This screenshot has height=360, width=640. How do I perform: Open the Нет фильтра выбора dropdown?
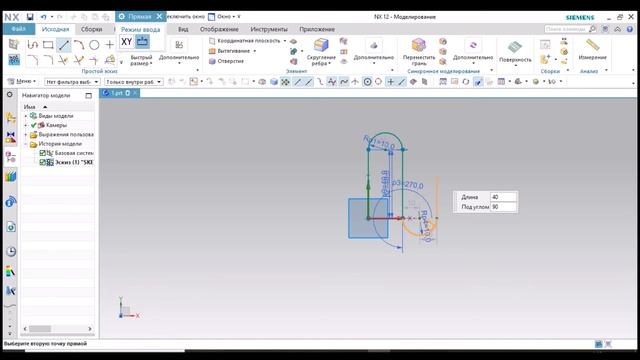tap(72, 82)
